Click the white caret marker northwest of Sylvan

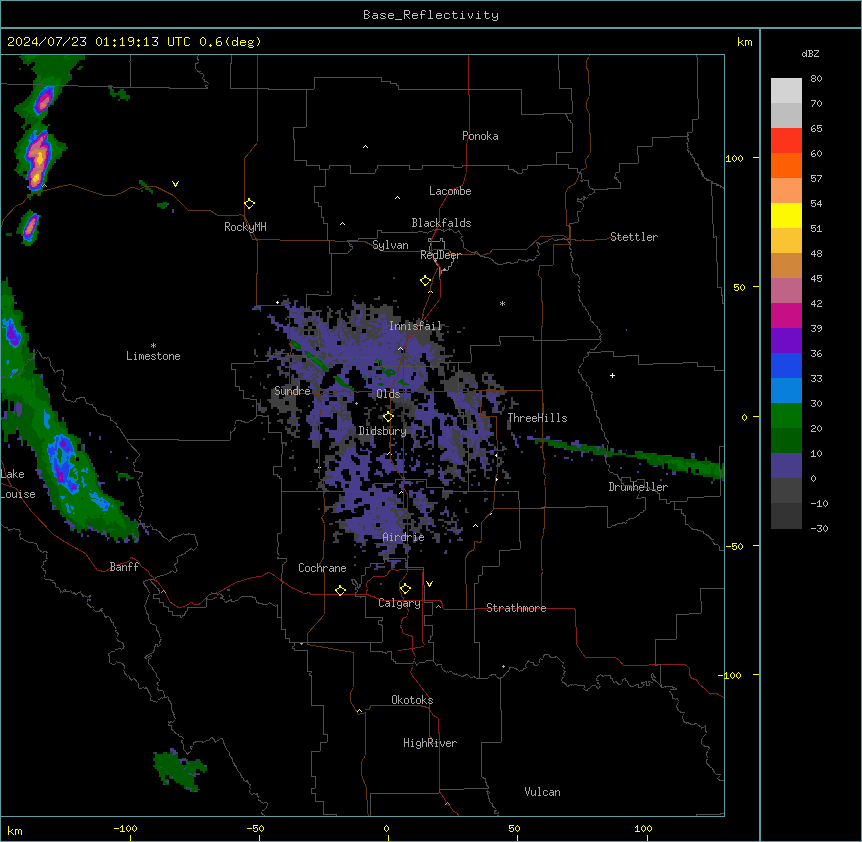point(342,224)
